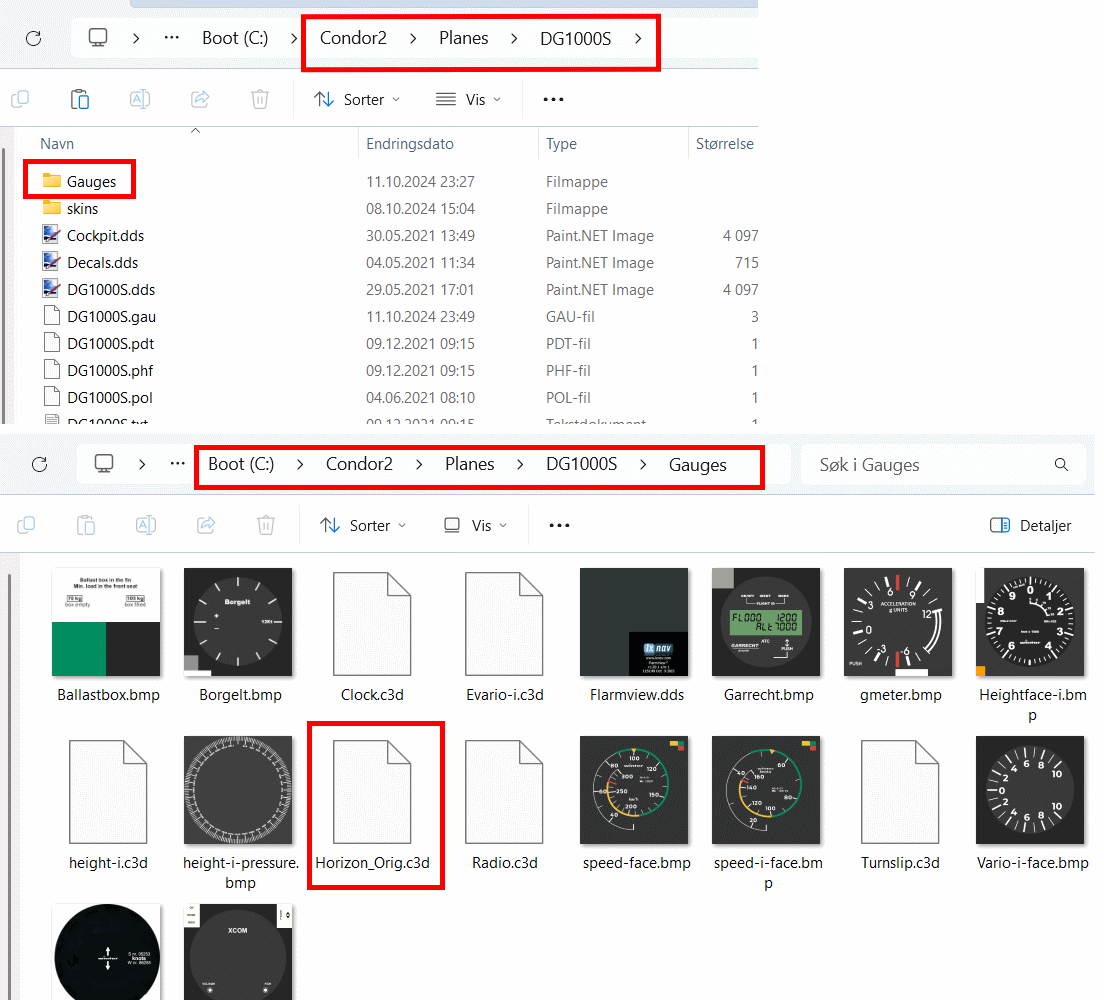Select the gmeter.bmp thumbnail
Viewport: 1104px width, 1000px height.
point(898,623)
